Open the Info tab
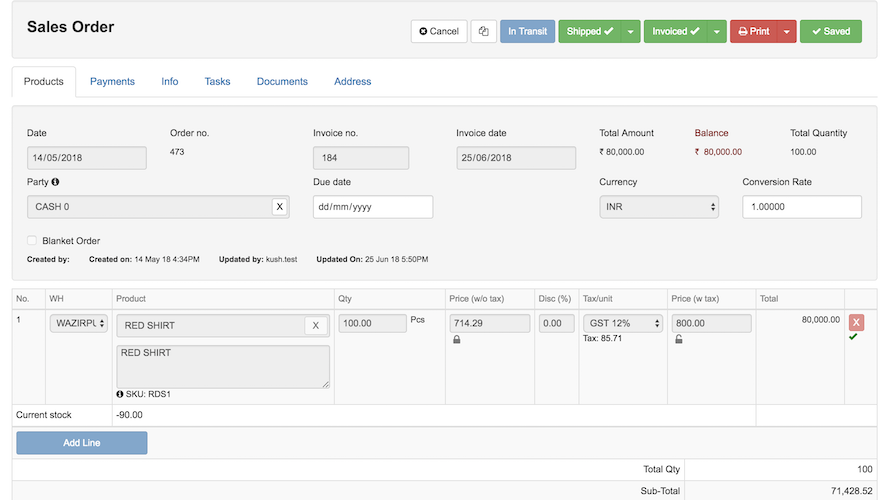890x500 pixels. coord(170,81)
